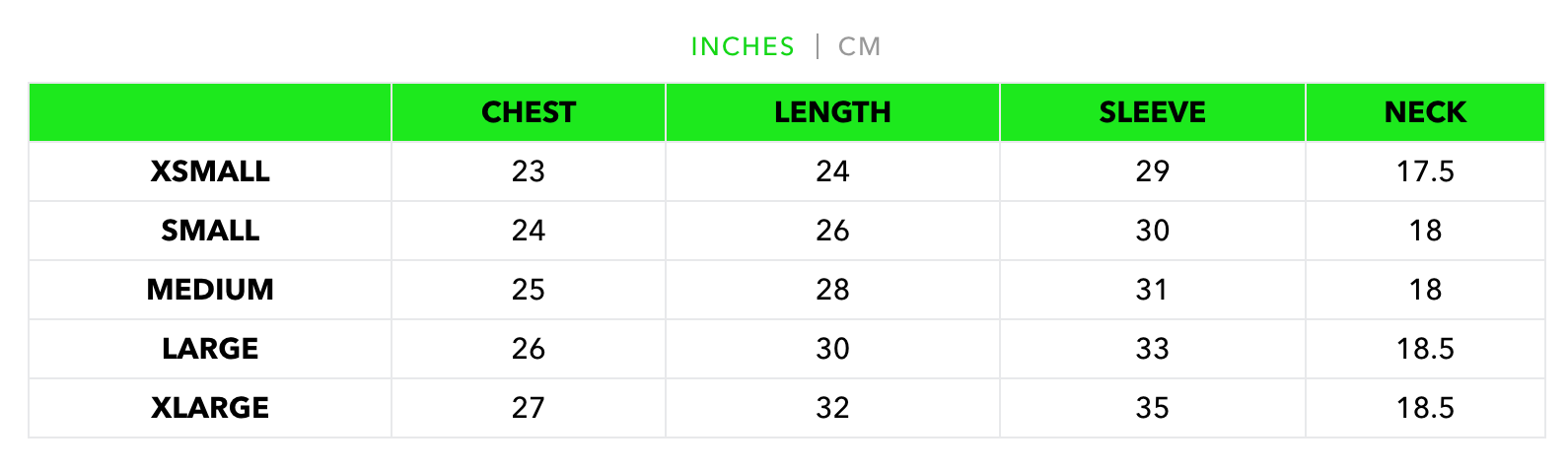Screen dimensions: 1568x471
Task: Select LARGE chest value 26
Action: point(528,349)
